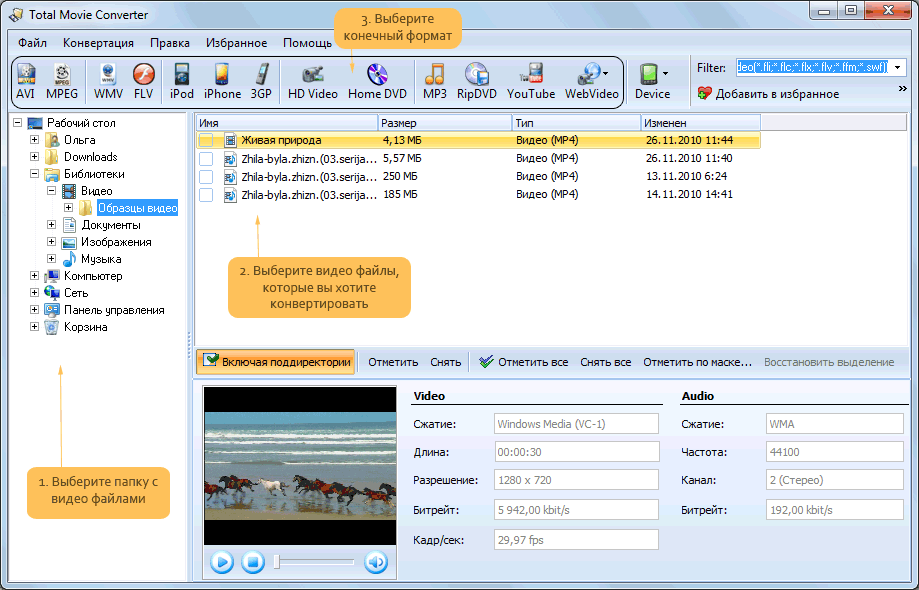Click the Сеть network icon
Screen dimensions: 919x590
tap(52, 293)
